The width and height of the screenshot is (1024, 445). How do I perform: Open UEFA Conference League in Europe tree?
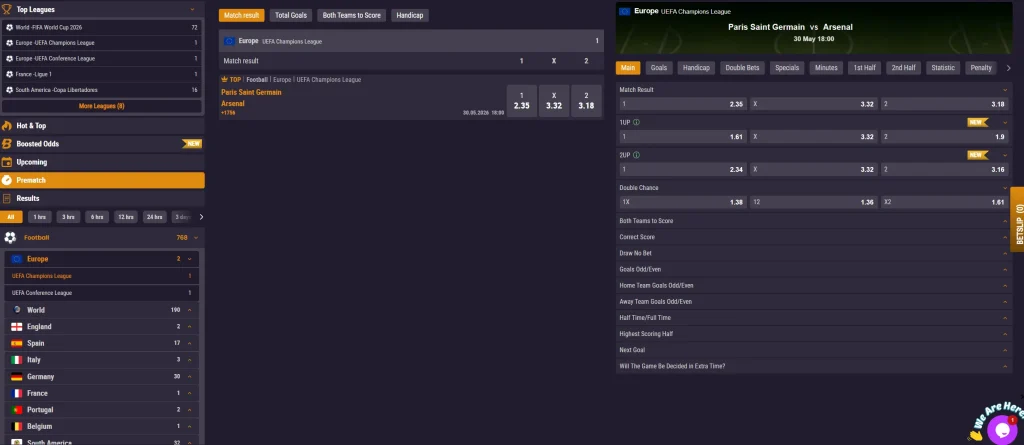(x=102, y=293)
